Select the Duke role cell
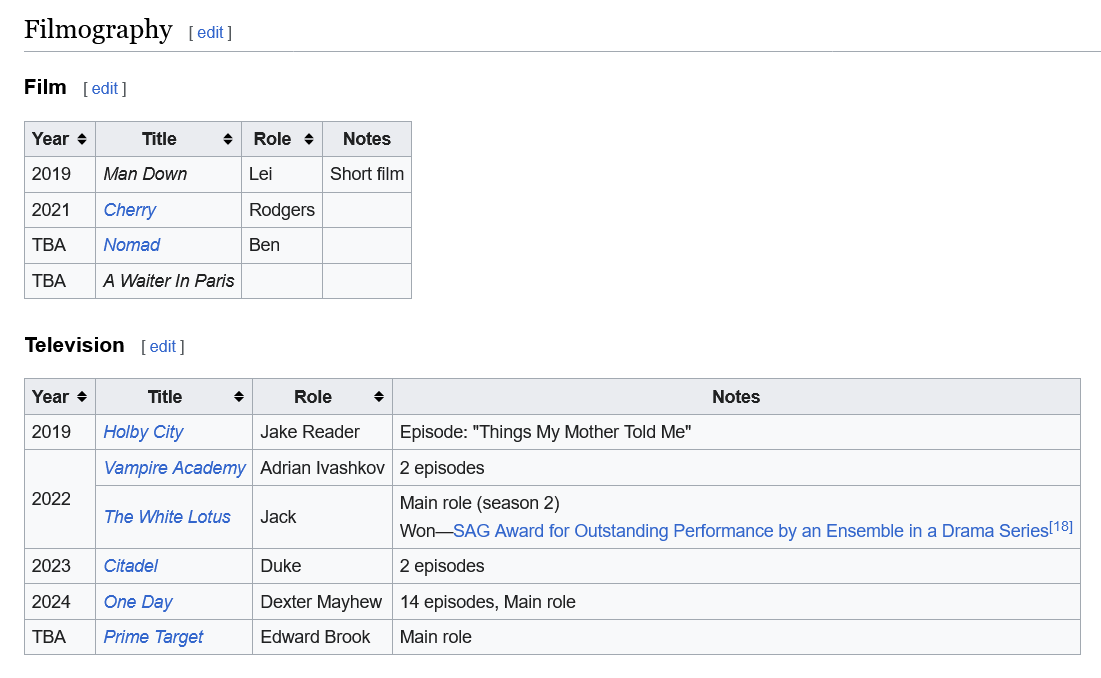Screen dimensions: 1101x678 tap(322, 566)
